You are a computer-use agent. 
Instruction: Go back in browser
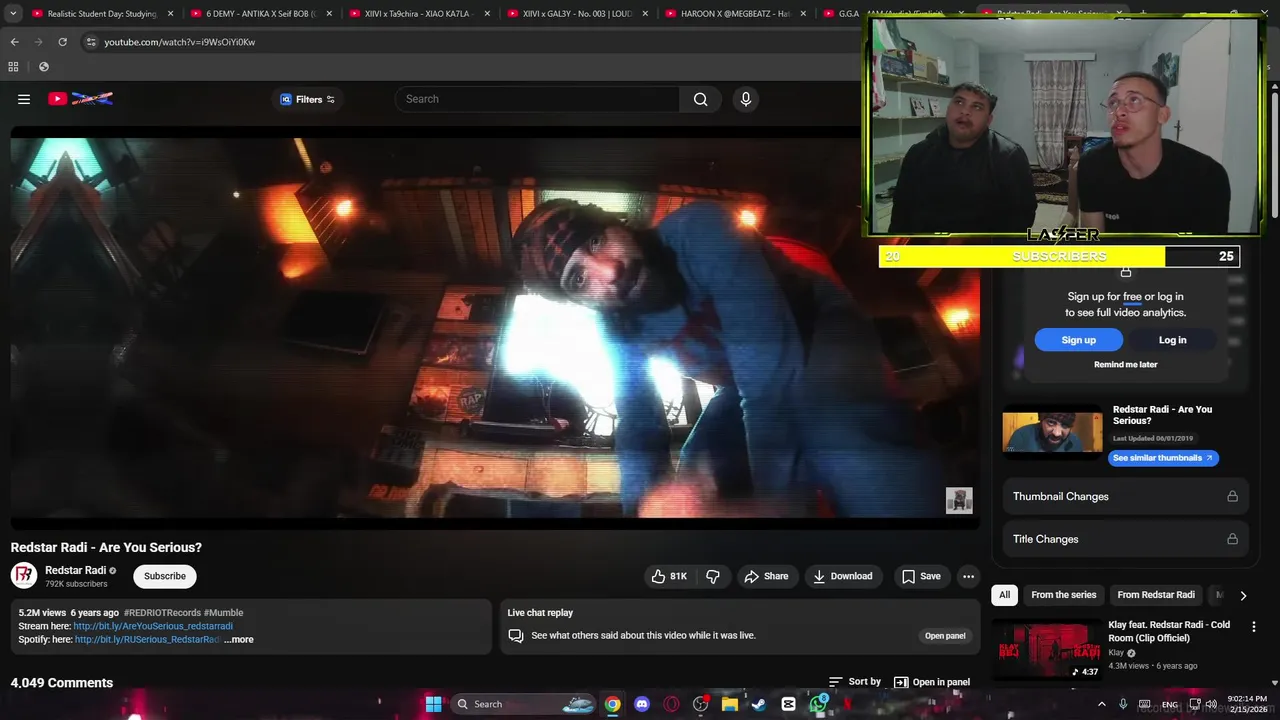pyautogui.click(x=14, y=42)
